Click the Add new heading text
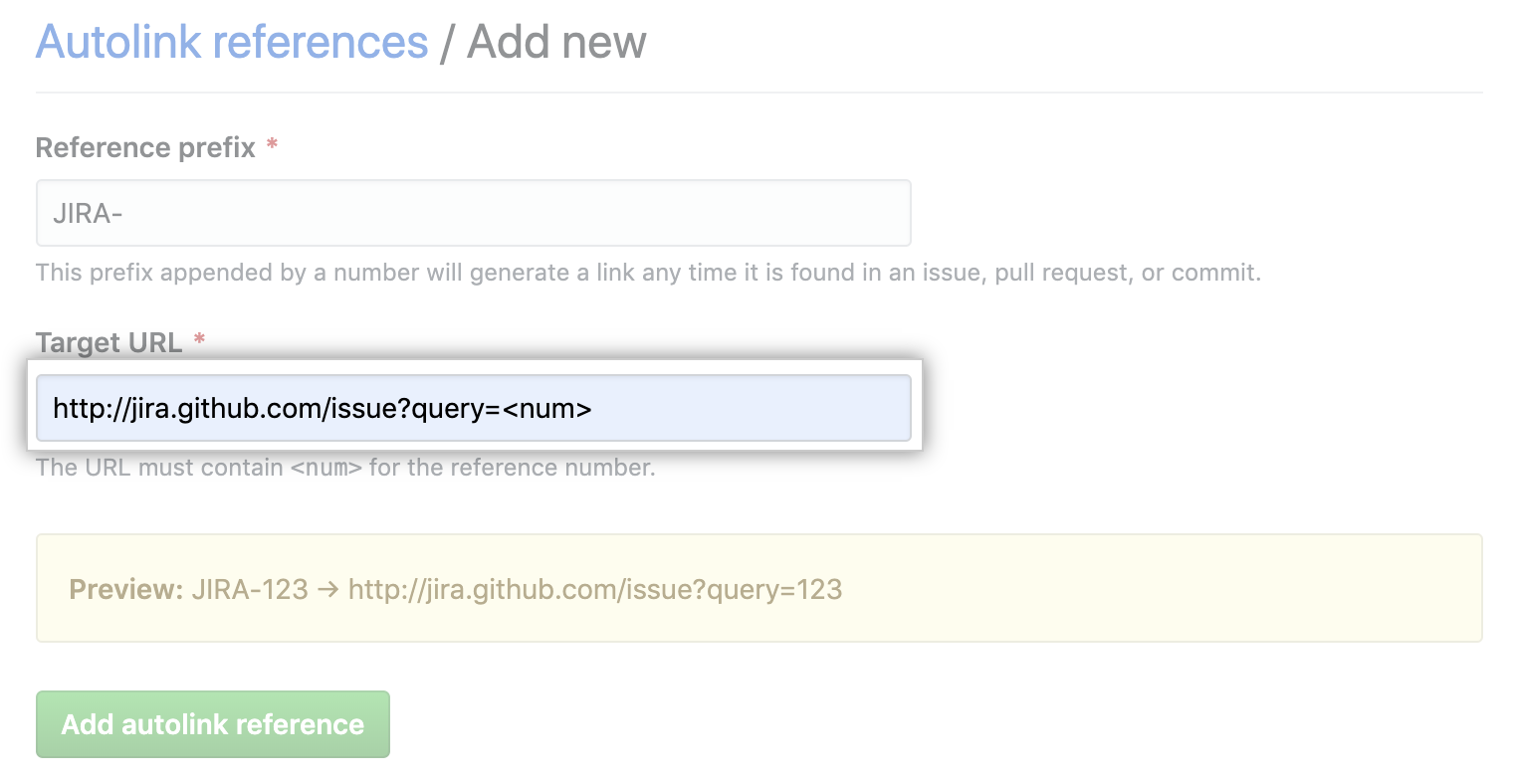 (x=556, y=43)
